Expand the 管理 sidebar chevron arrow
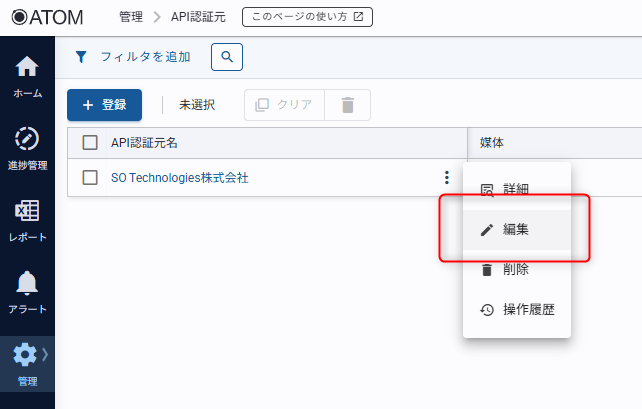 (x=45, y=354)
